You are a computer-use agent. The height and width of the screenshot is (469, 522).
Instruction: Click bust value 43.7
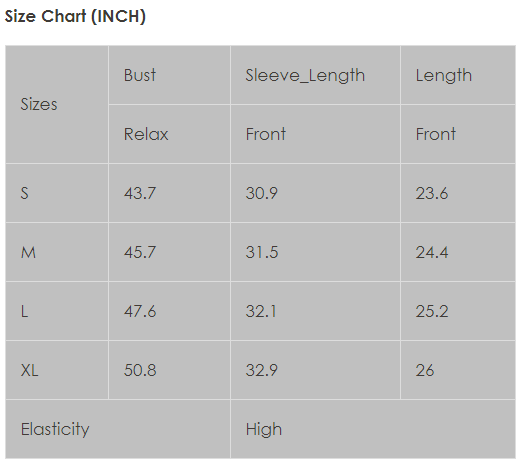coord(140,193)
